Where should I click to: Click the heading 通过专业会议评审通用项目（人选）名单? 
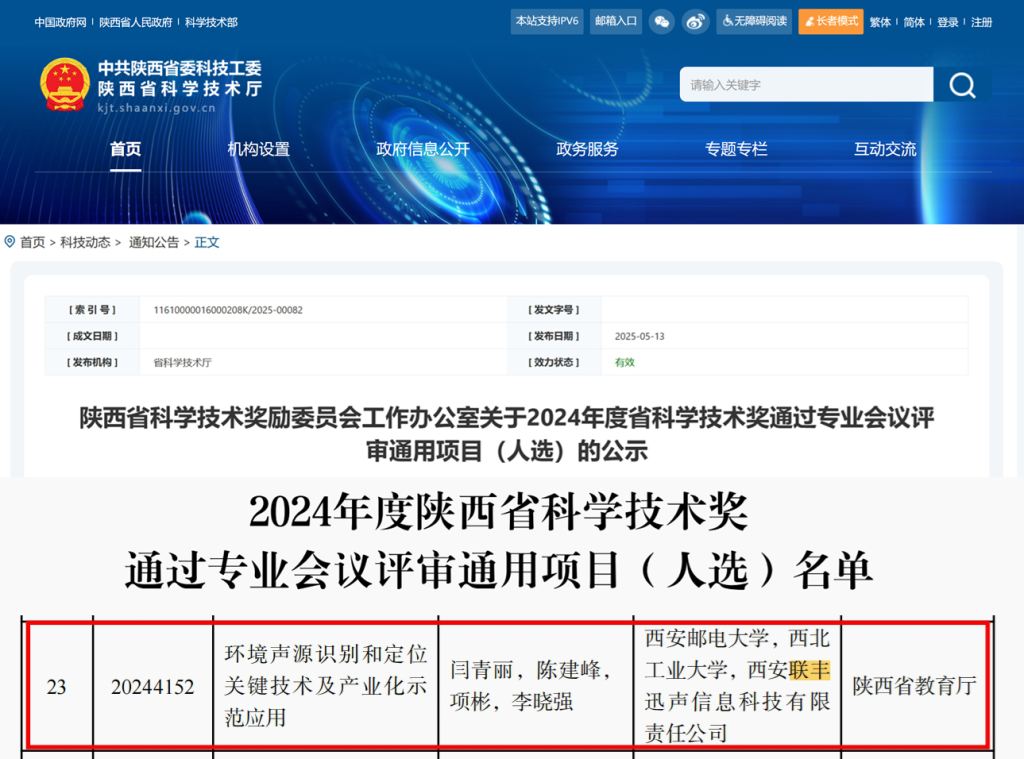(498, 570)
